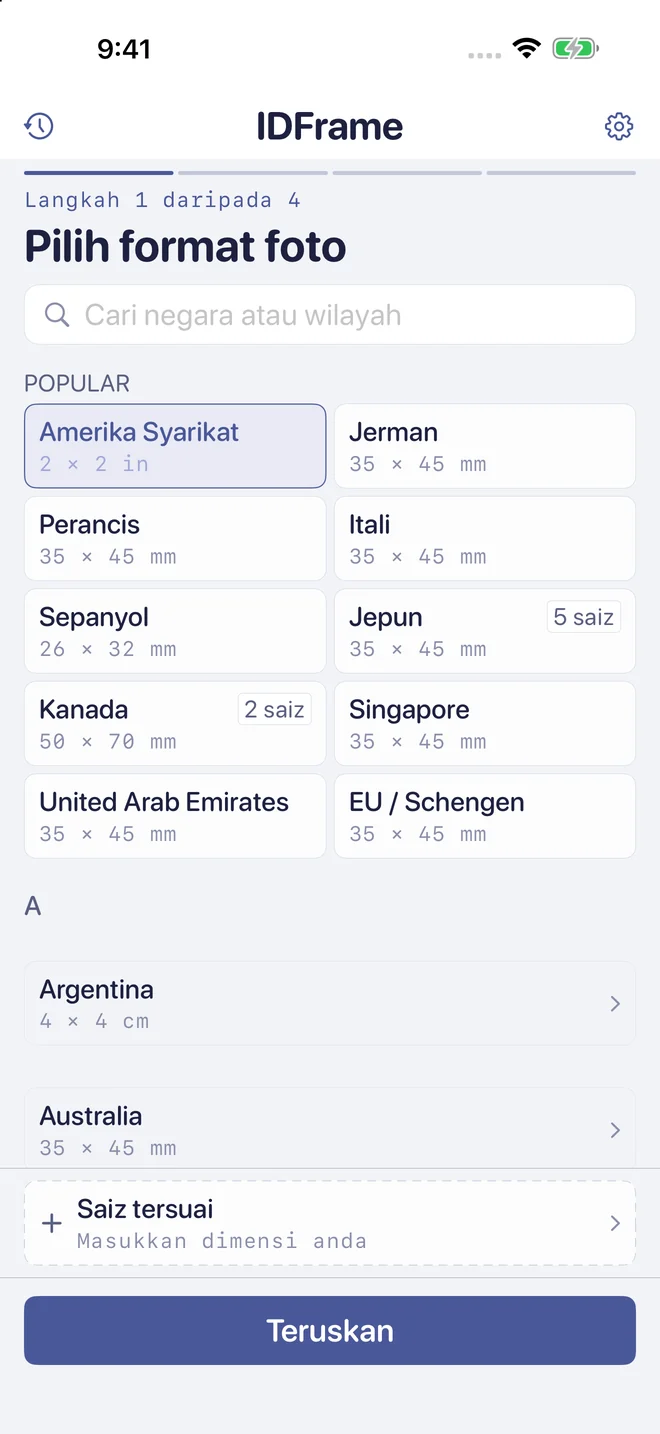
Task: Open settings gear icon
Action: 619,126
